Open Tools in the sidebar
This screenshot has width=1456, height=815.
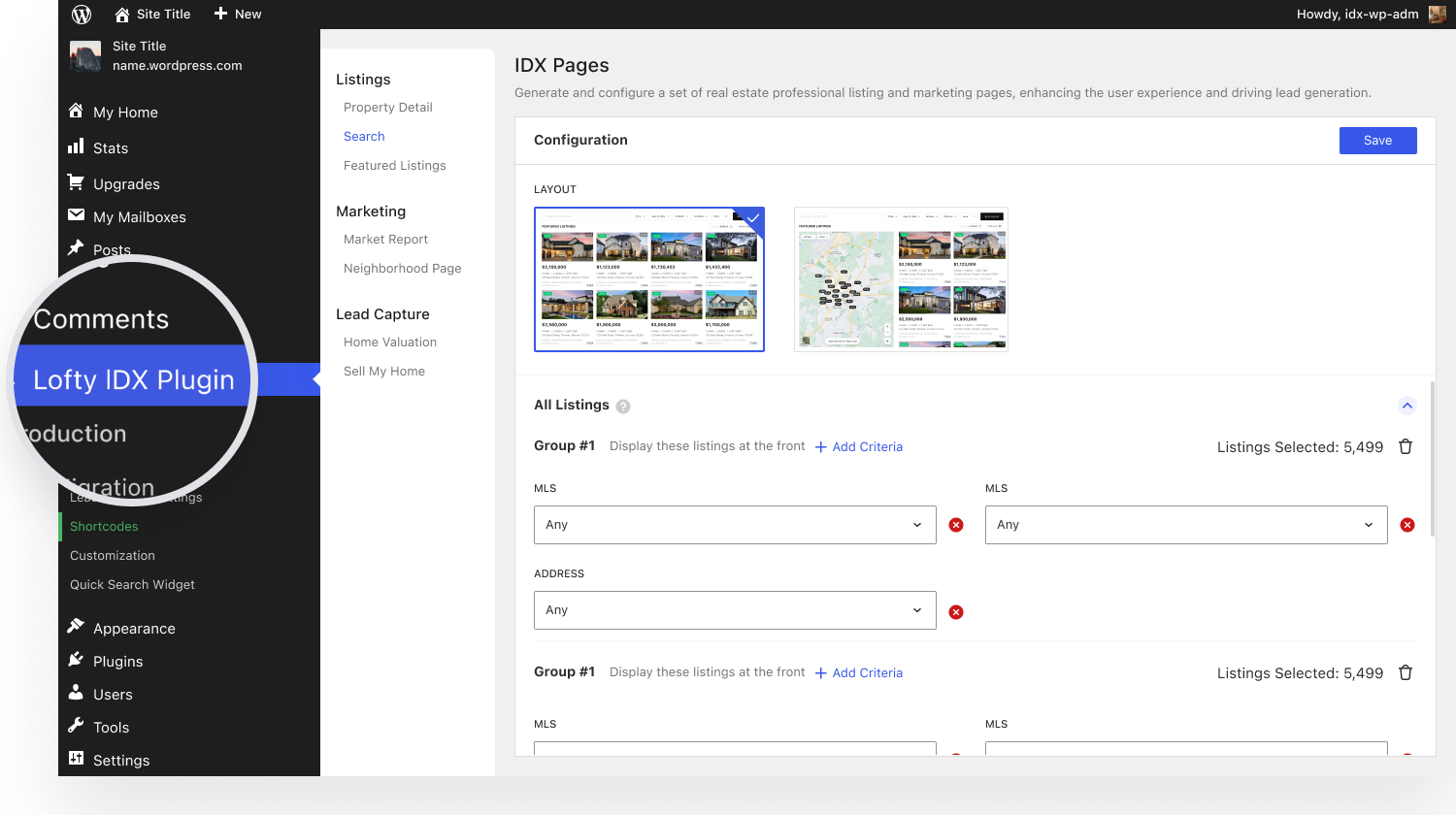[111, 728]
